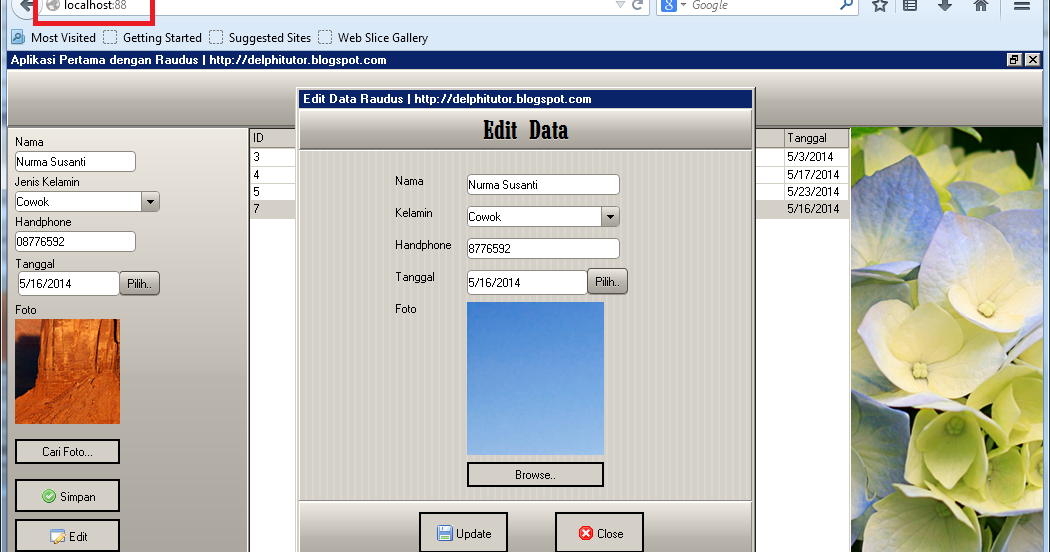The width and height of the screenshot is (1050, 552).
Task: Click Pilih button in Edit Data dialog
Action: (607, 281)
